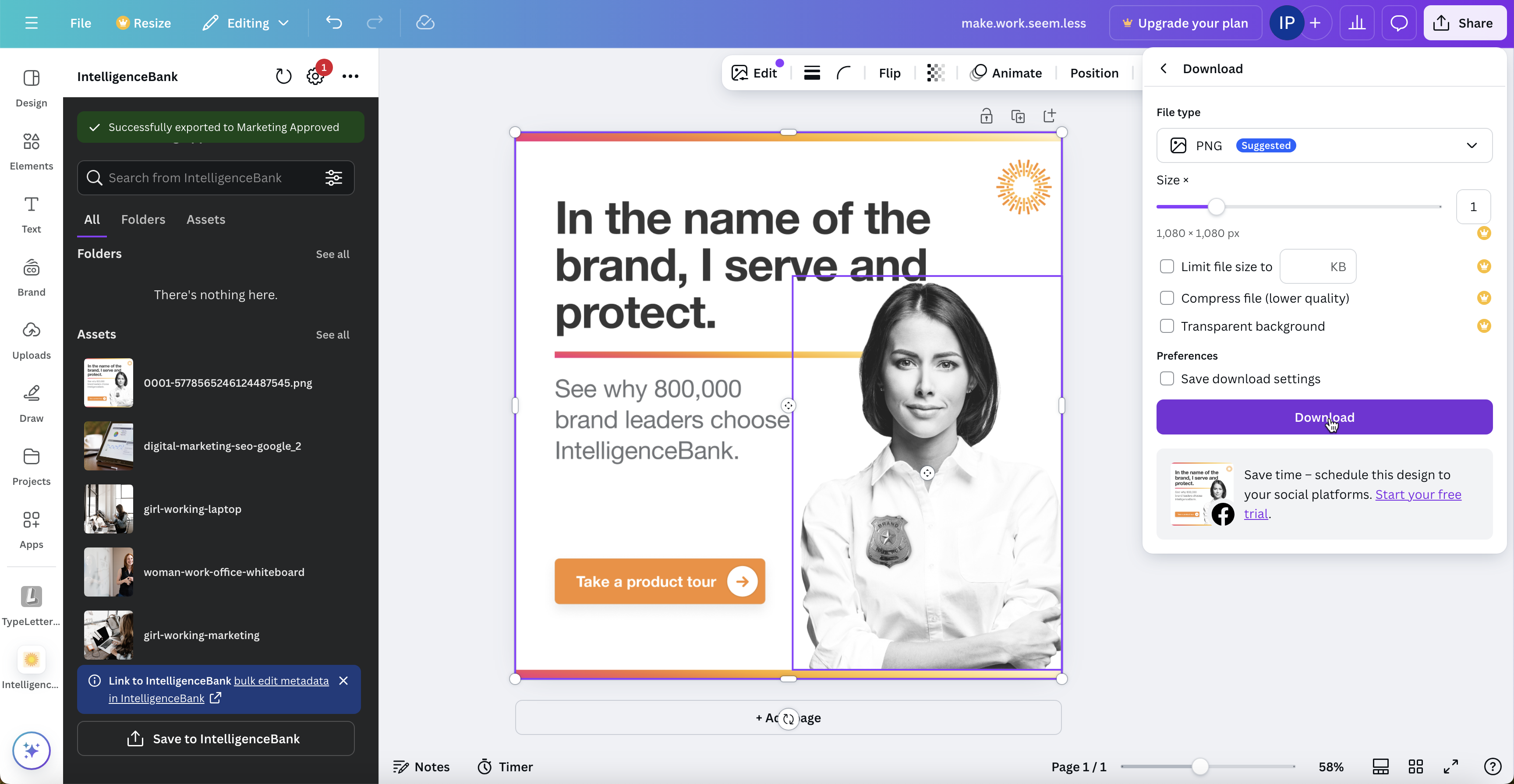Open the Uploads sidebar panel
Viewport: 1514px width, 784px height.
click(31, 340)
